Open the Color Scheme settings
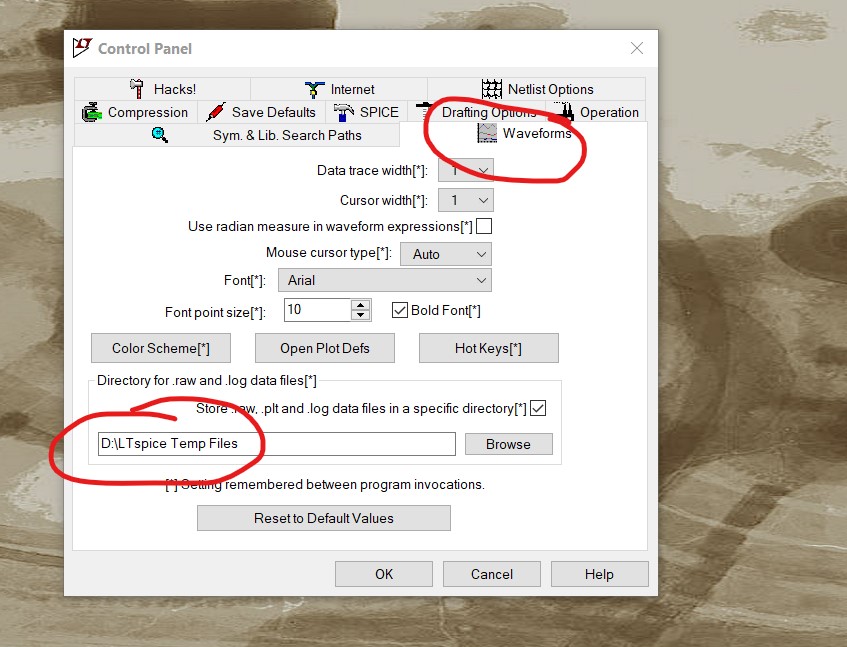The width and height of the screenshot is (847, 647). pos(161,348)
